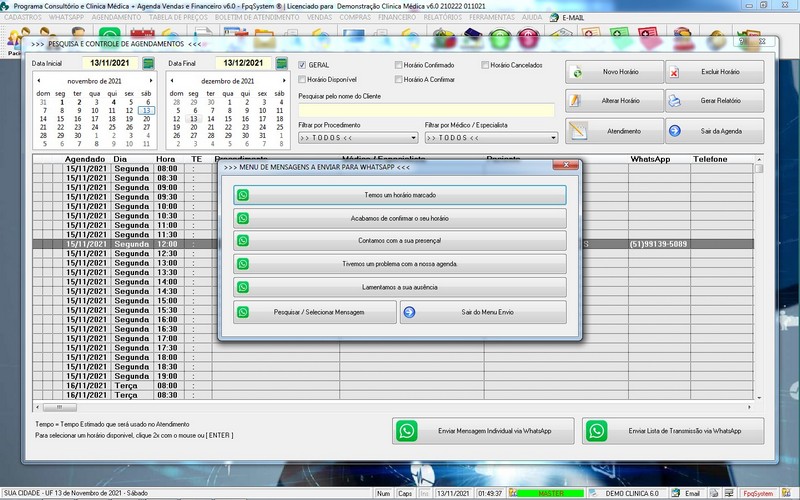
Task: Go to next month in novembro calendar
Action: [x=151, y=81]
